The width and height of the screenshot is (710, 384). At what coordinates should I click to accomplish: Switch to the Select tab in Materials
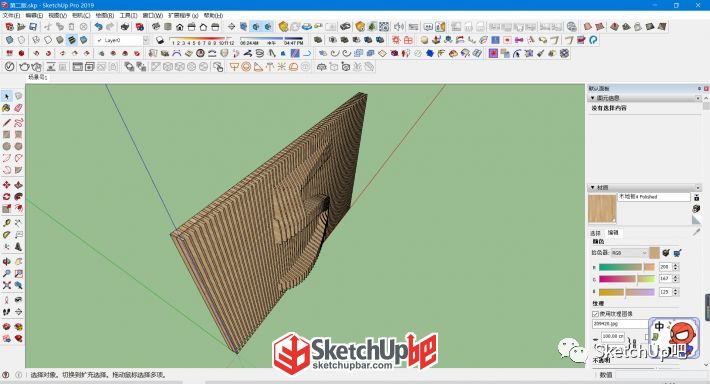tap(595, 233)
